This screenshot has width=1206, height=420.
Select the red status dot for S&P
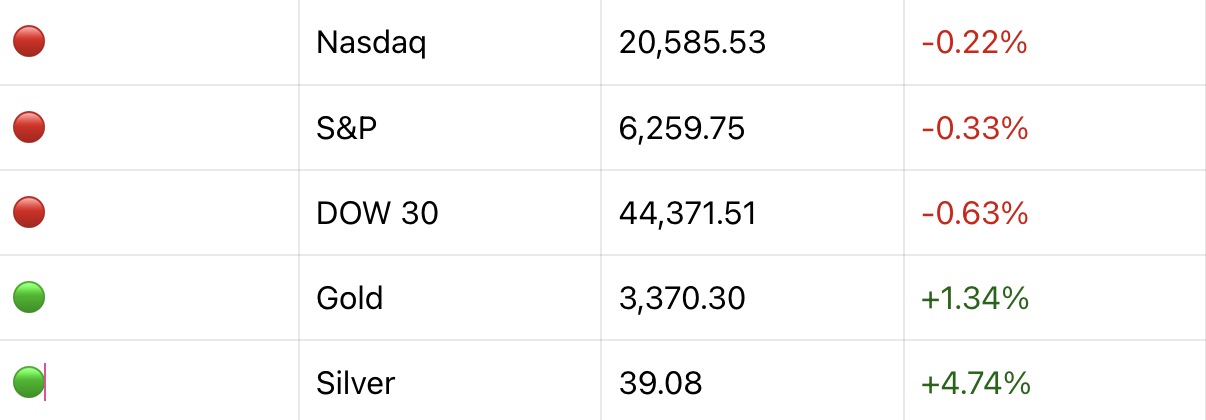(x=29, y=127)
